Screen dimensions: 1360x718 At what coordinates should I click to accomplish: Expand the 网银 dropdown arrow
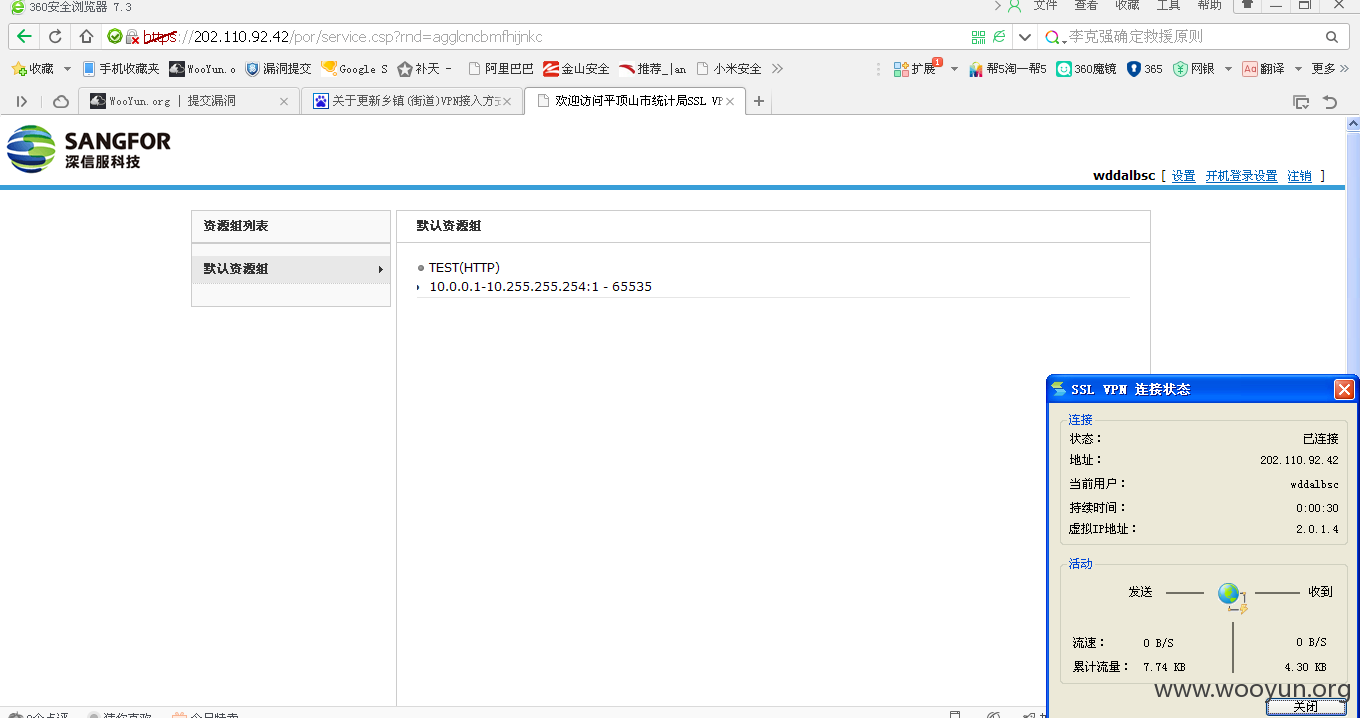point(1226,69)
